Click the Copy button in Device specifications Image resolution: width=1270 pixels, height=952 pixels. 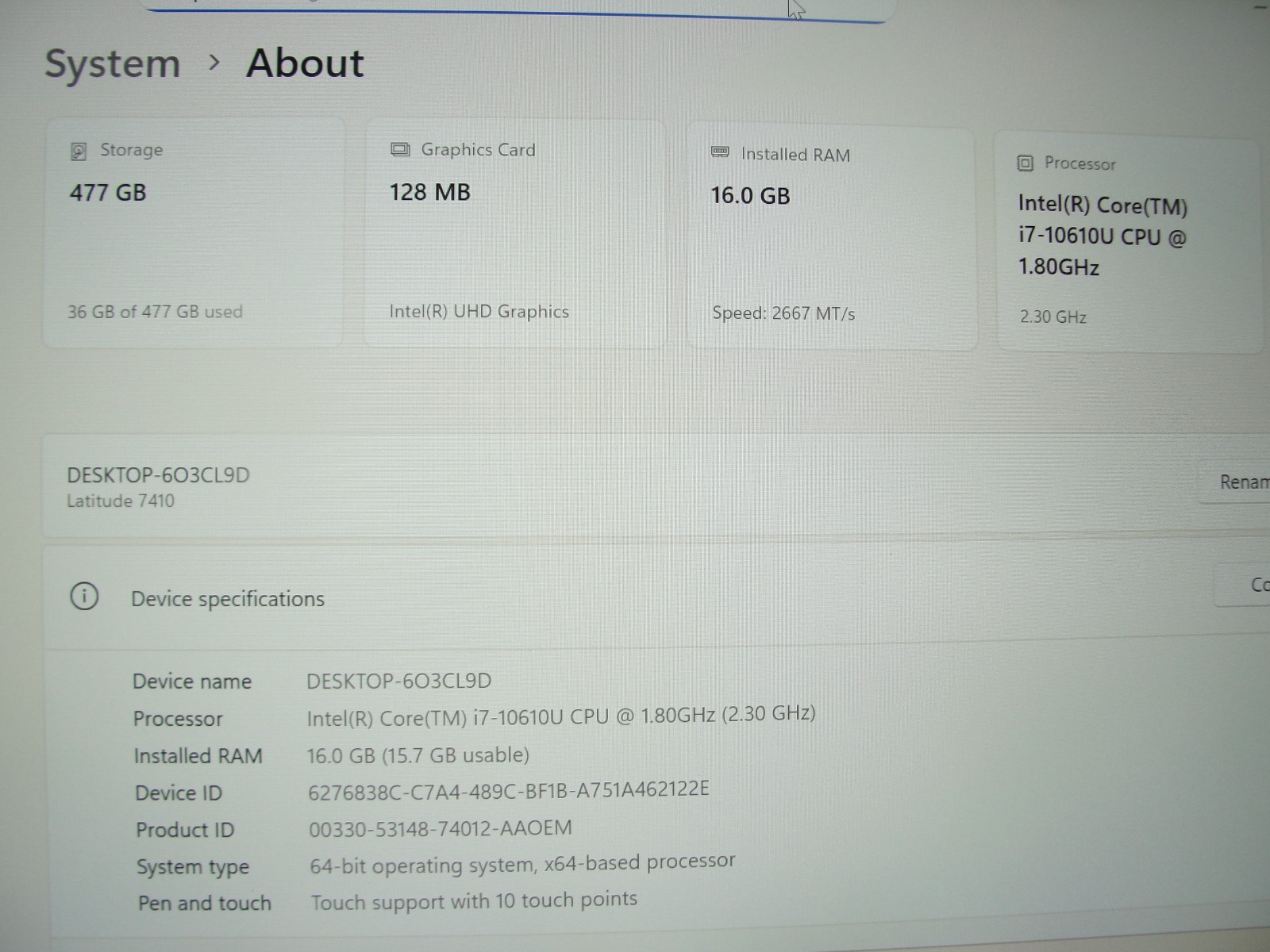[x=1243, y=585]
